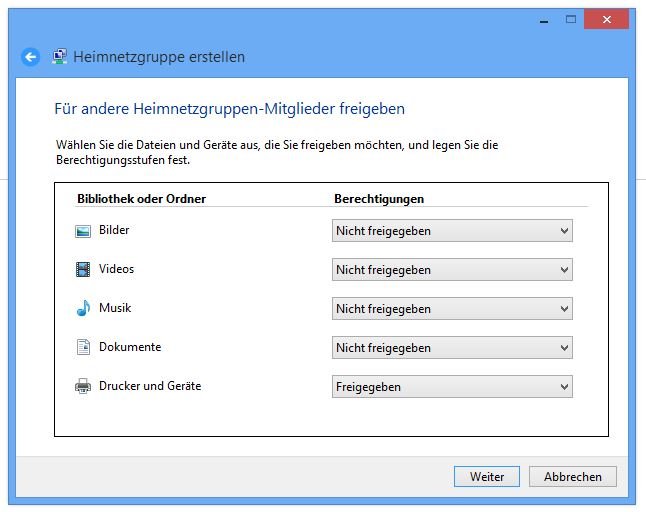The width and height of the screenshot is (646, 512).
Task: Minimize the Heimnetzgruppe erstellen window
Action: 544,20
